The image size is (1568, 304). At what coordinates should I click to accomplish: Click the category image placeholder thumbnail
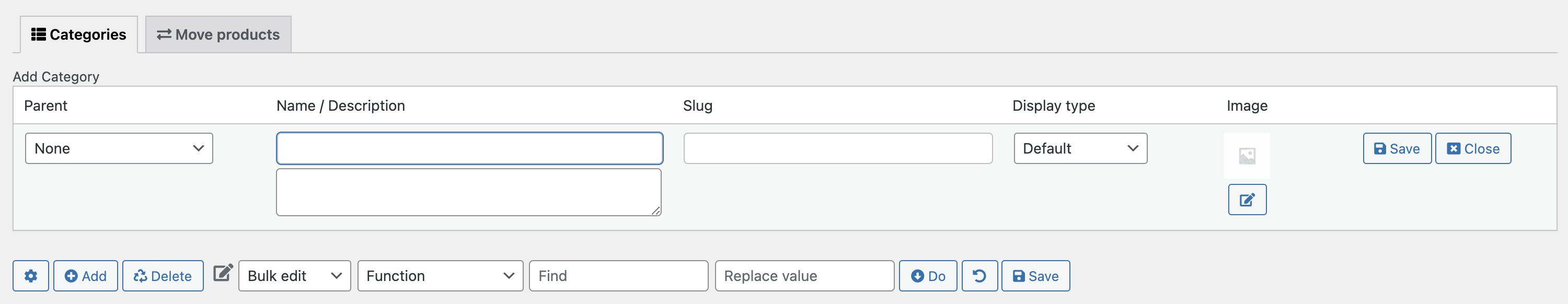[x=1247, y=156]
